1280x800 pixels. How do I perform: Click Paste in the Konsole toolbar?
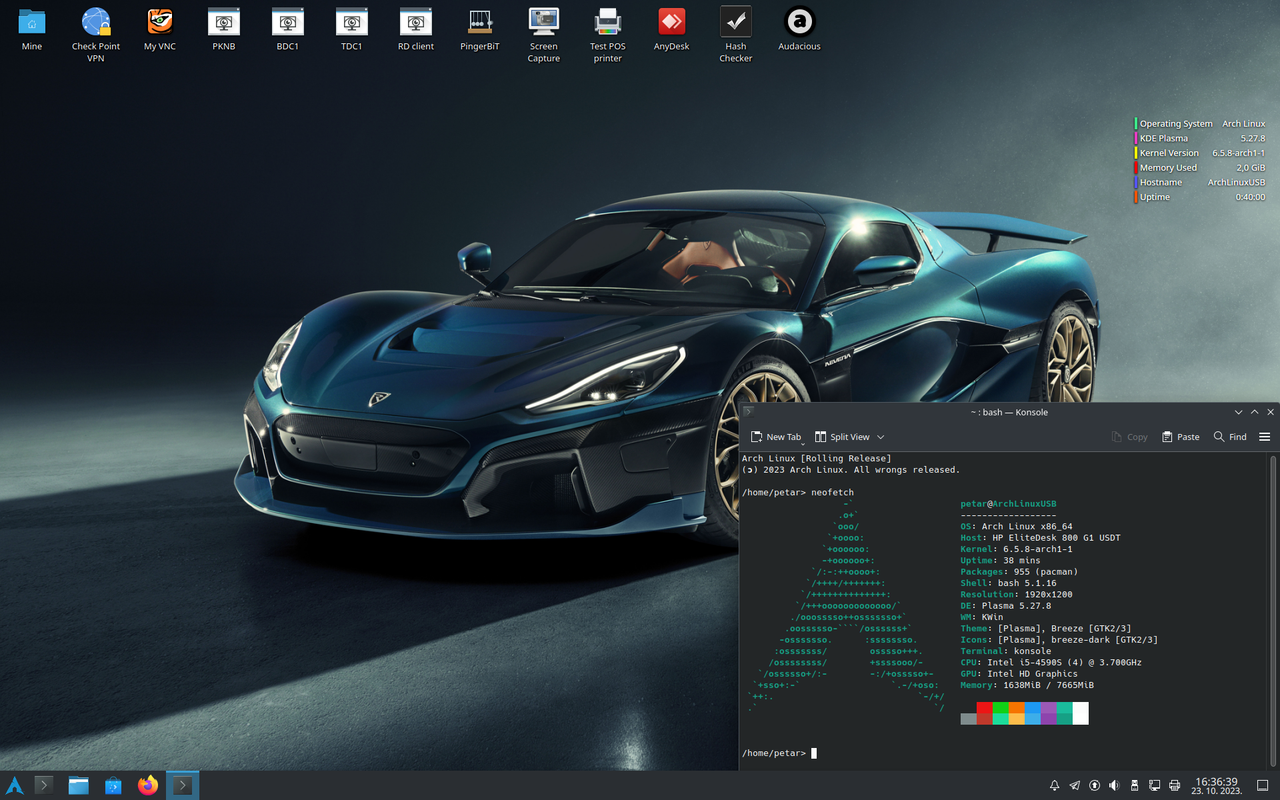(1180, 437)
